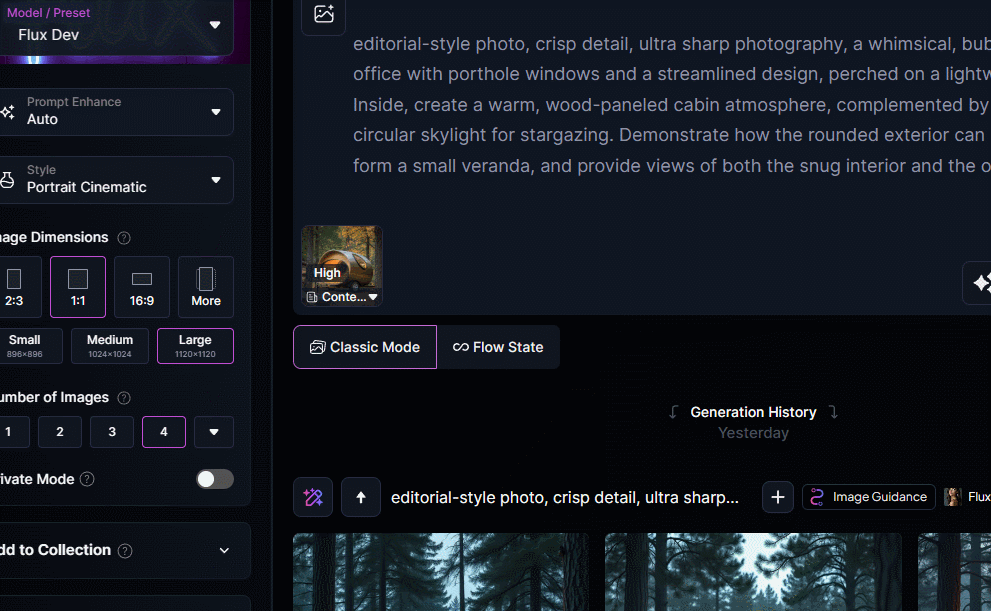Open the Style Portrait Cinematic dropdown

click(x=116, y=180)
